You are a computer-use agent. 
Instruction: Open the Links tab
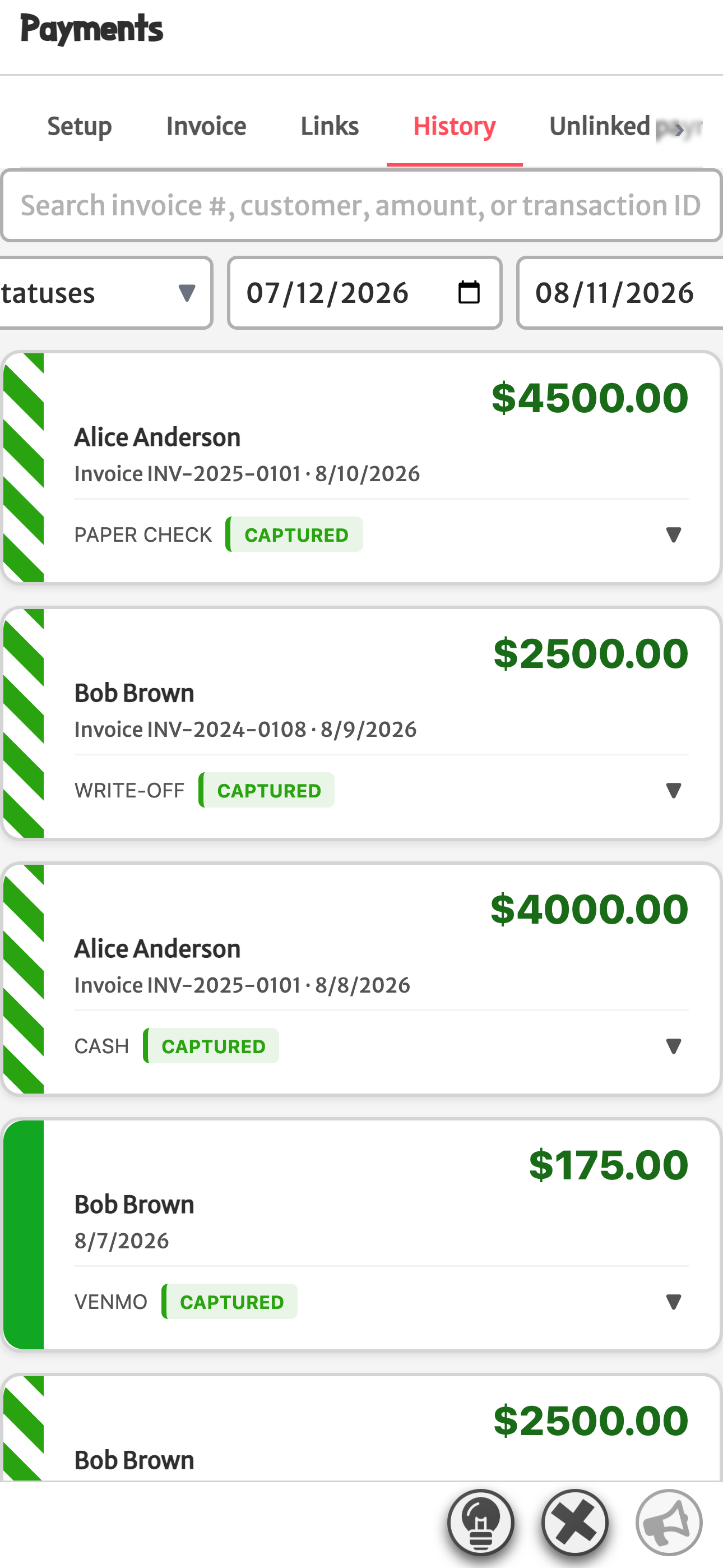point(330,127)
